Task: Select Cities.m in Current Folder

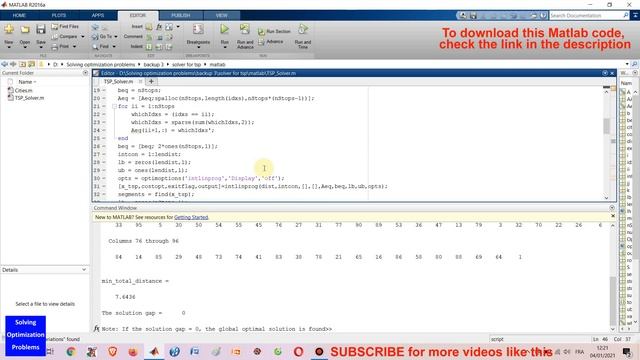Action: pyautogui.click(x=23, y=90)
